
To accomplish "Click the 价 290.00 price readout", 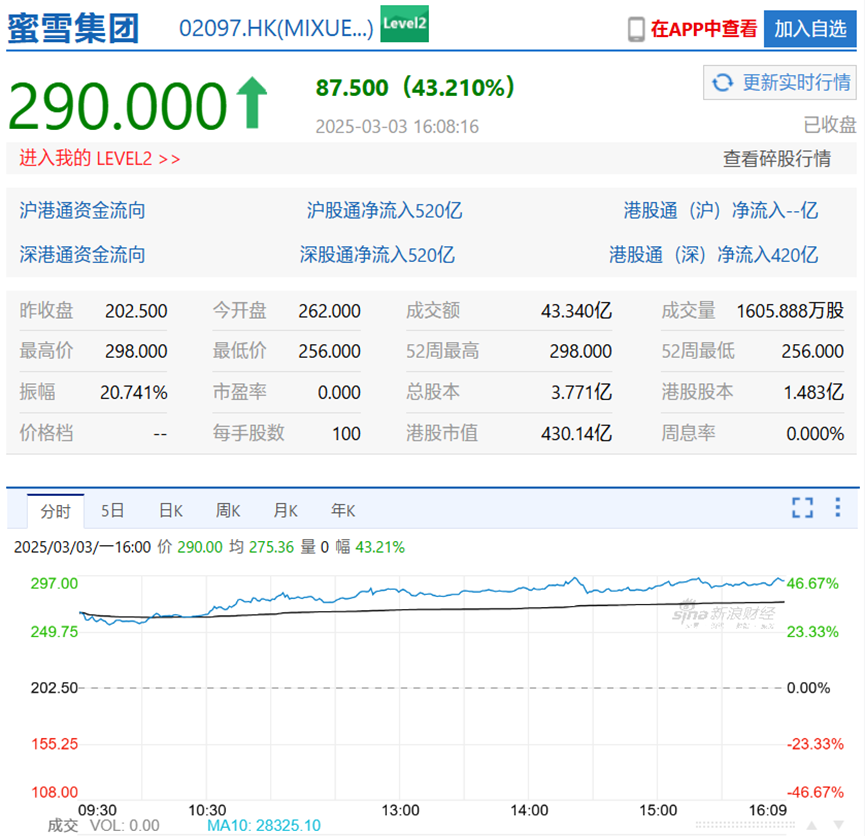I will pos(190,547).
